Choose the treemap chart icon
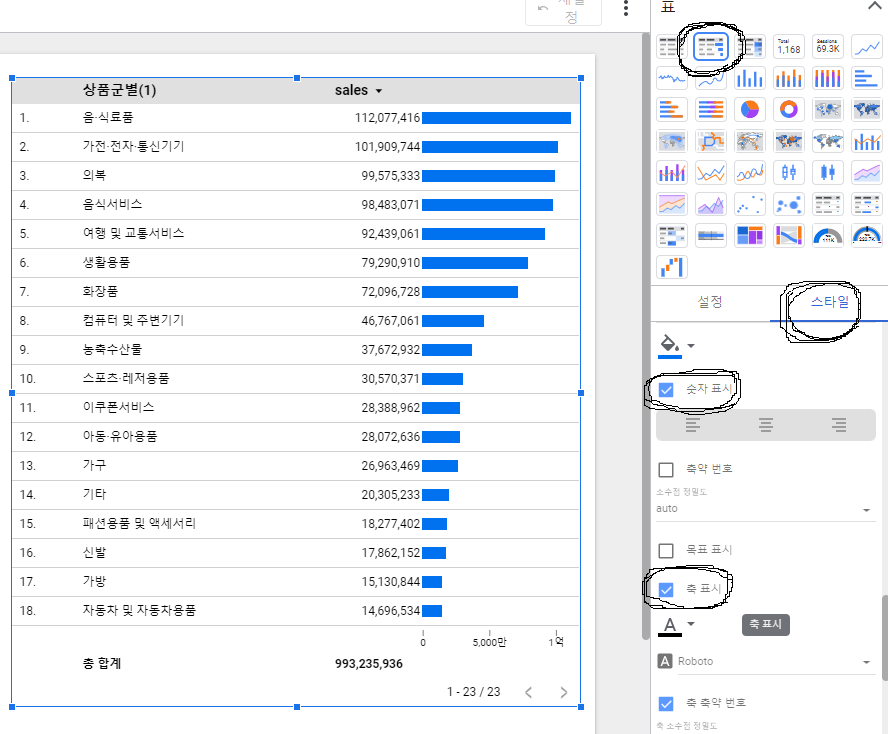 (750, 235)
